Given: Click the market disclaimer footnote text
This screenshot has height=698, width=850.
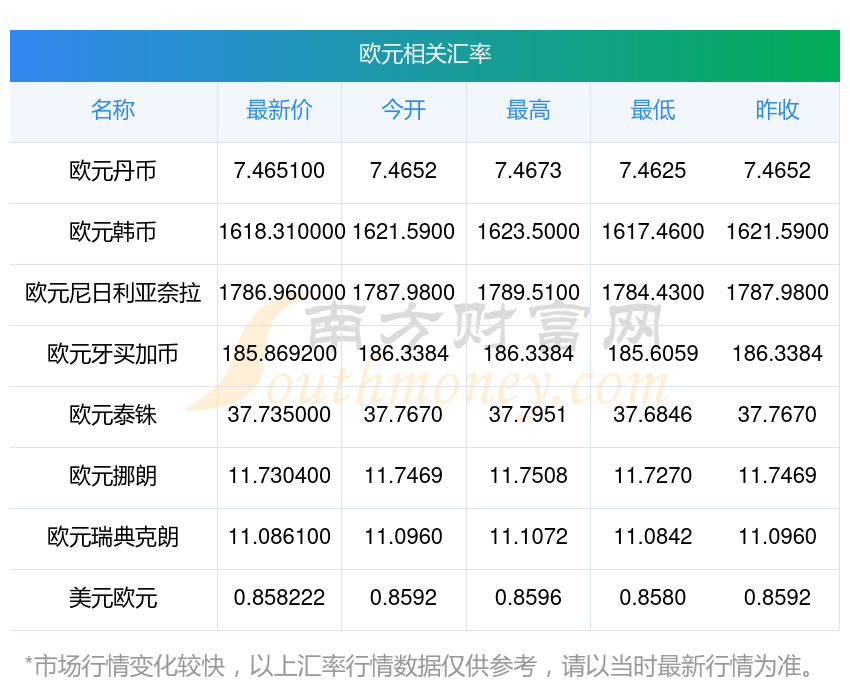Looking at the screenshot, I should [419, 666].
